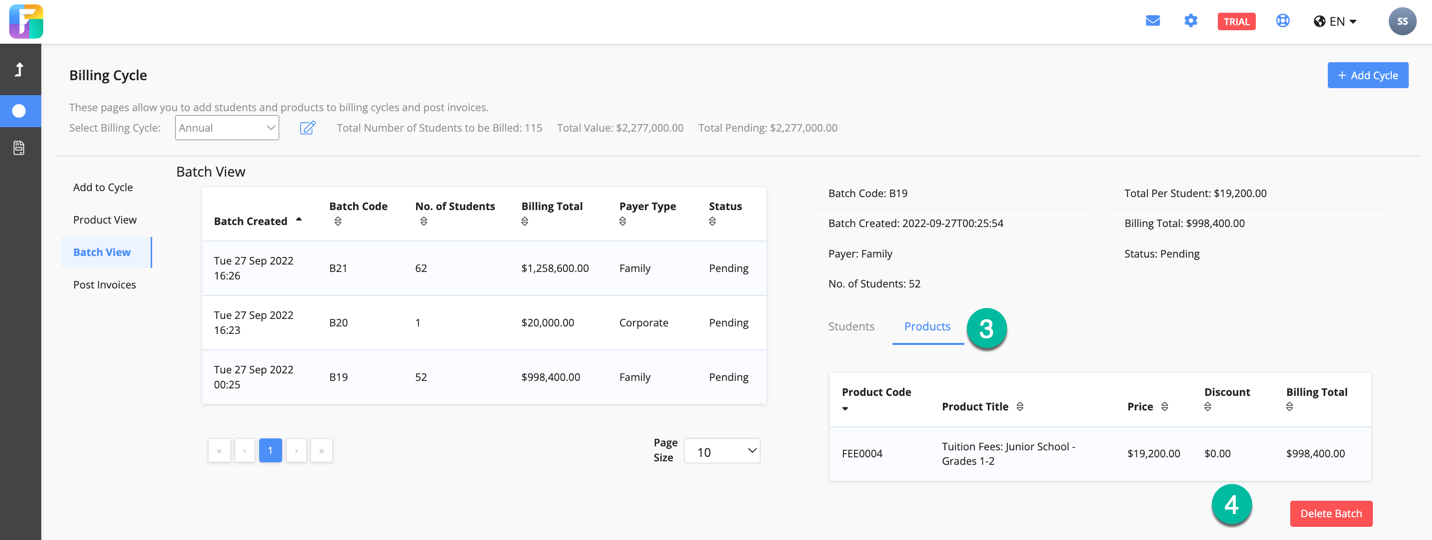Select the B20 Corporate batch row
Image resolution: width=1432 pixels, height=540 pixels.
coord(484,323)
